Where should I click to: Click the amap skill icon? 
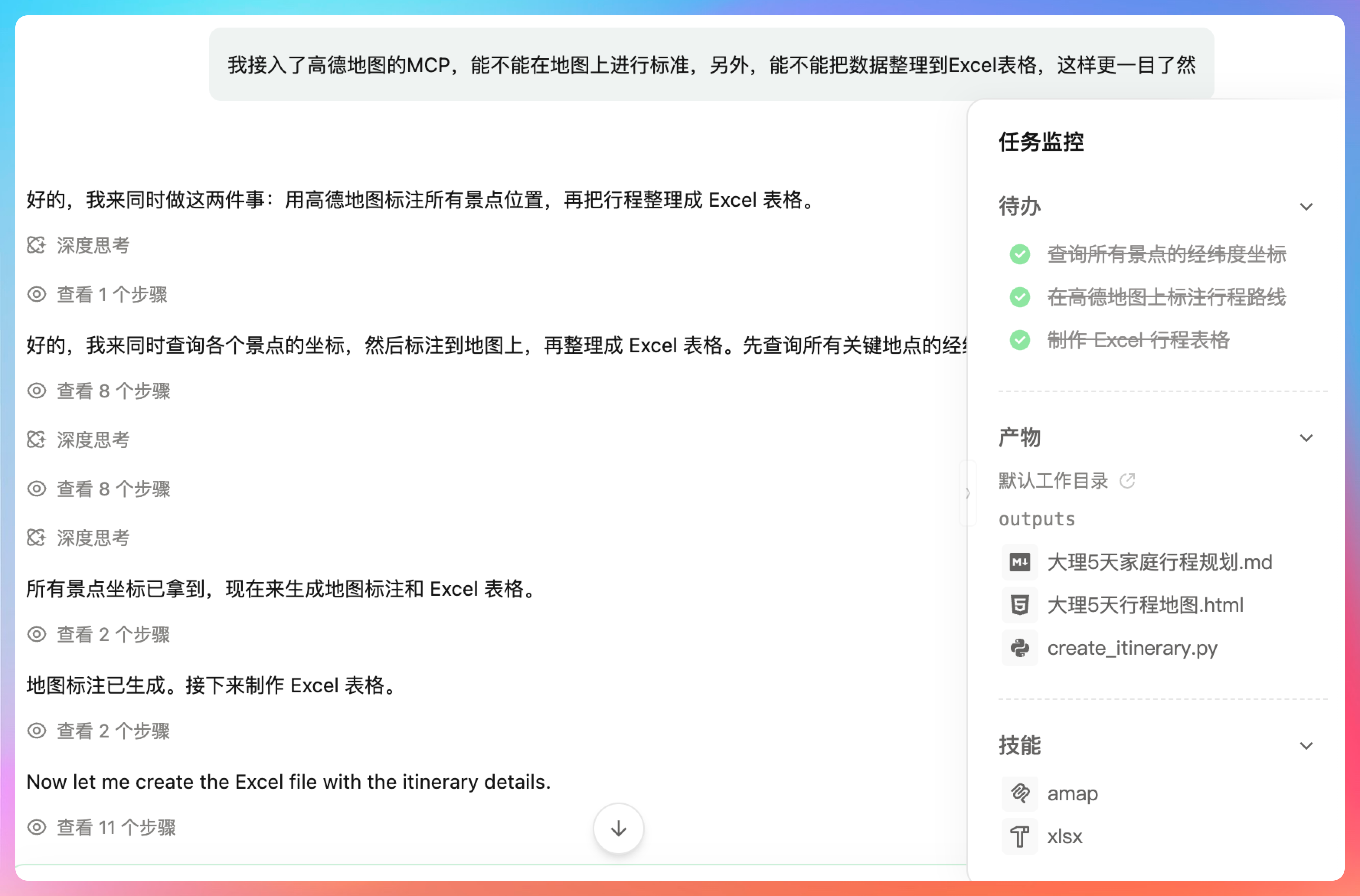[x=1020, y=794]
